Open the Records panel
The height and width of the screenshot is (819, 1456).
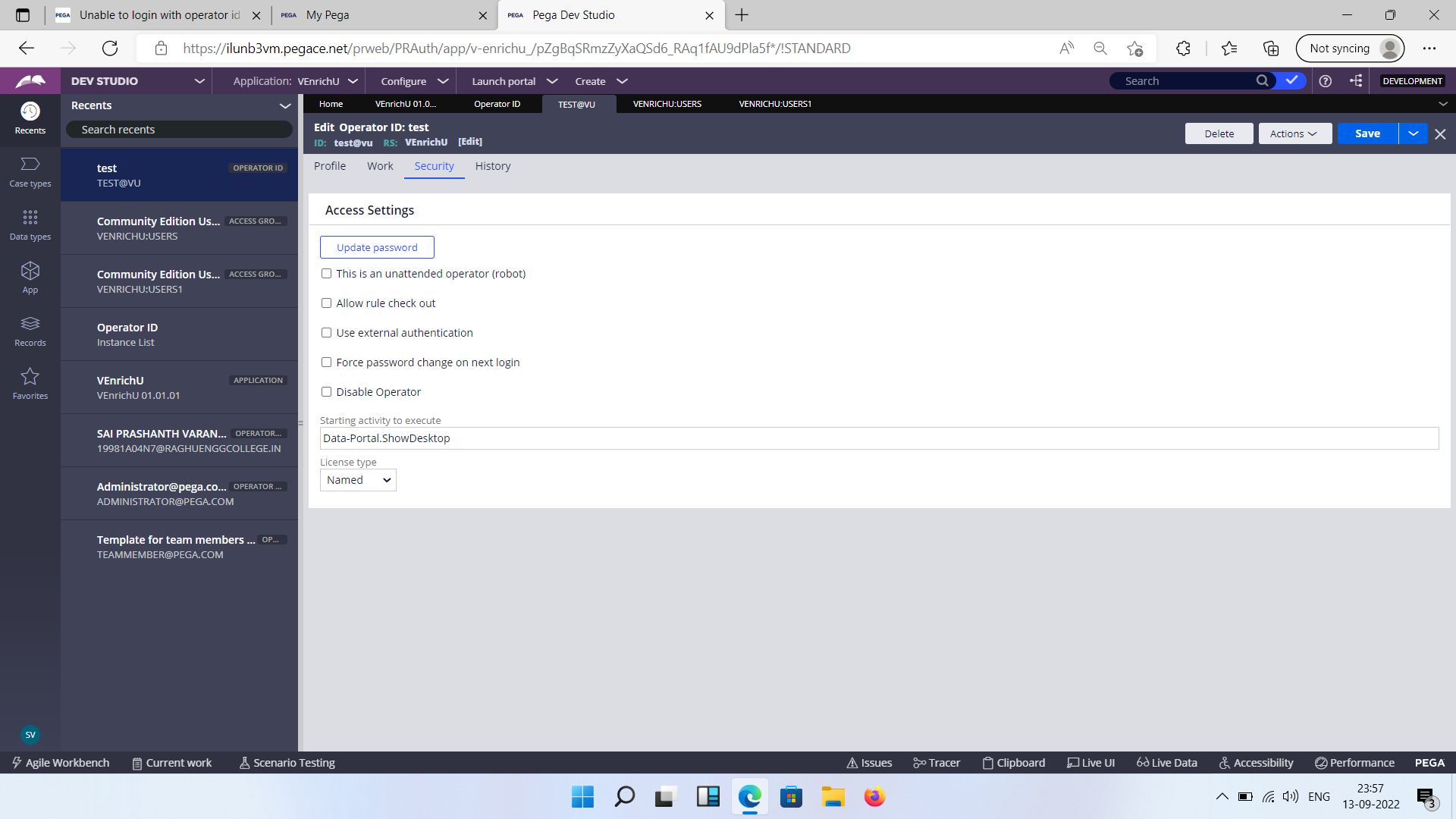30,331
